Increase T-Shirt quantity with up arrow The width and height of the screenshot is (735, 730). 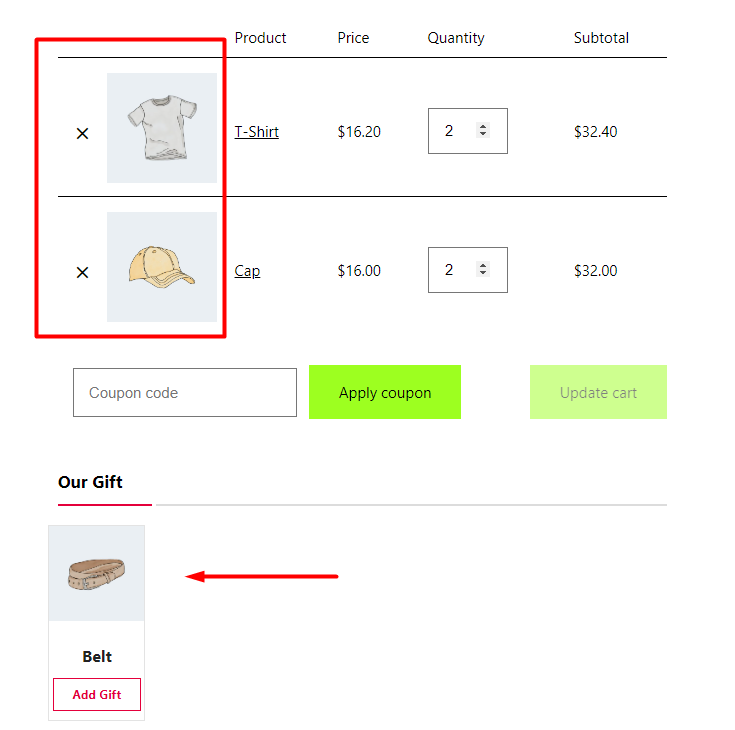coord(483,127)
